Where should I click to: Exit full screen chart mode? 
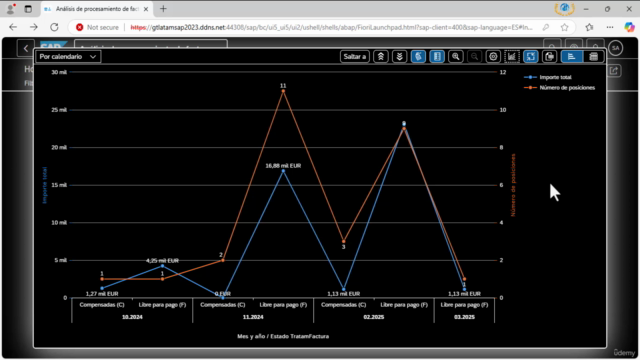[x=531, y=57]
